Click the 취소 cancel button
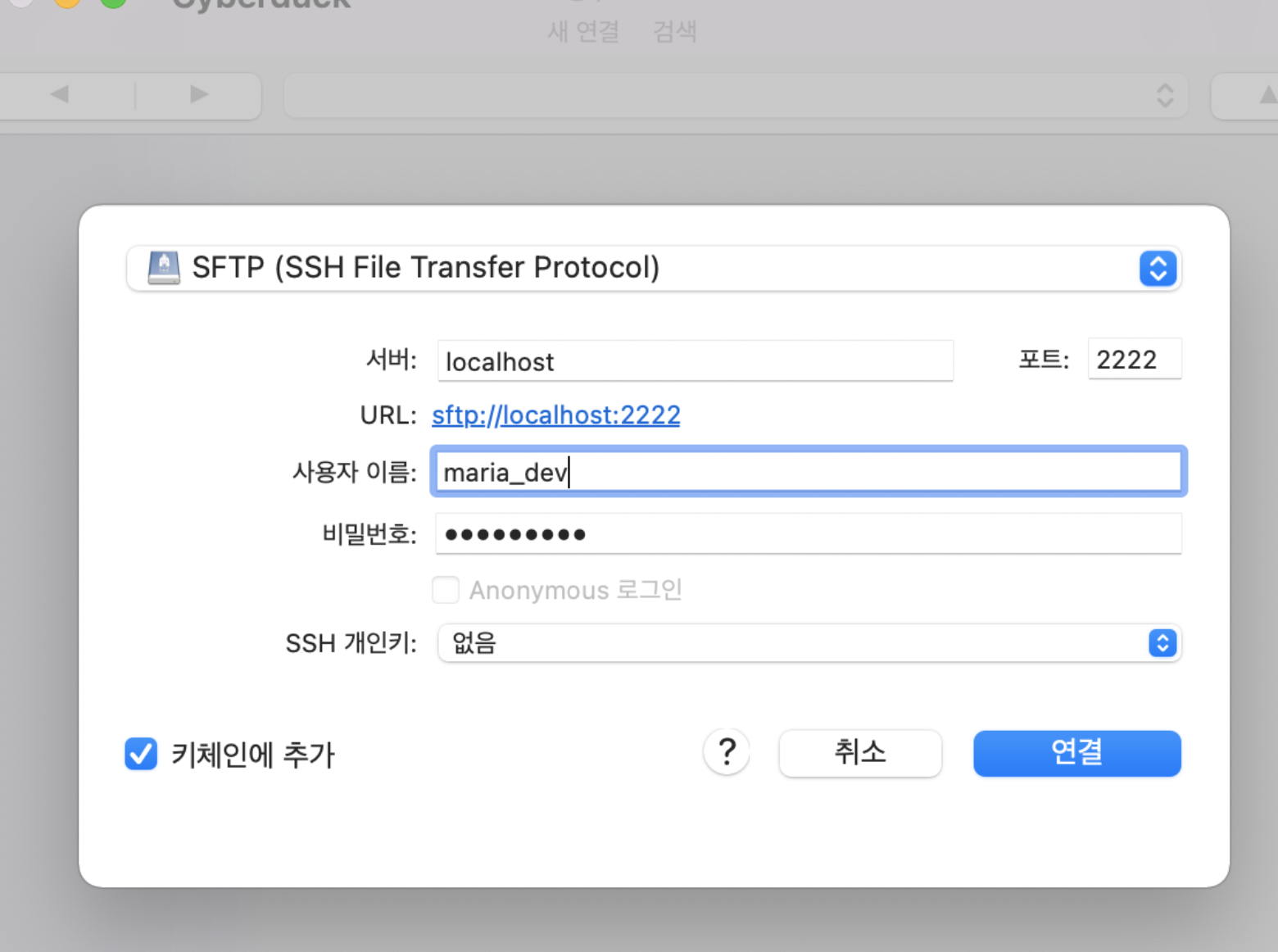1278x952 pixels. pos(859,753)
